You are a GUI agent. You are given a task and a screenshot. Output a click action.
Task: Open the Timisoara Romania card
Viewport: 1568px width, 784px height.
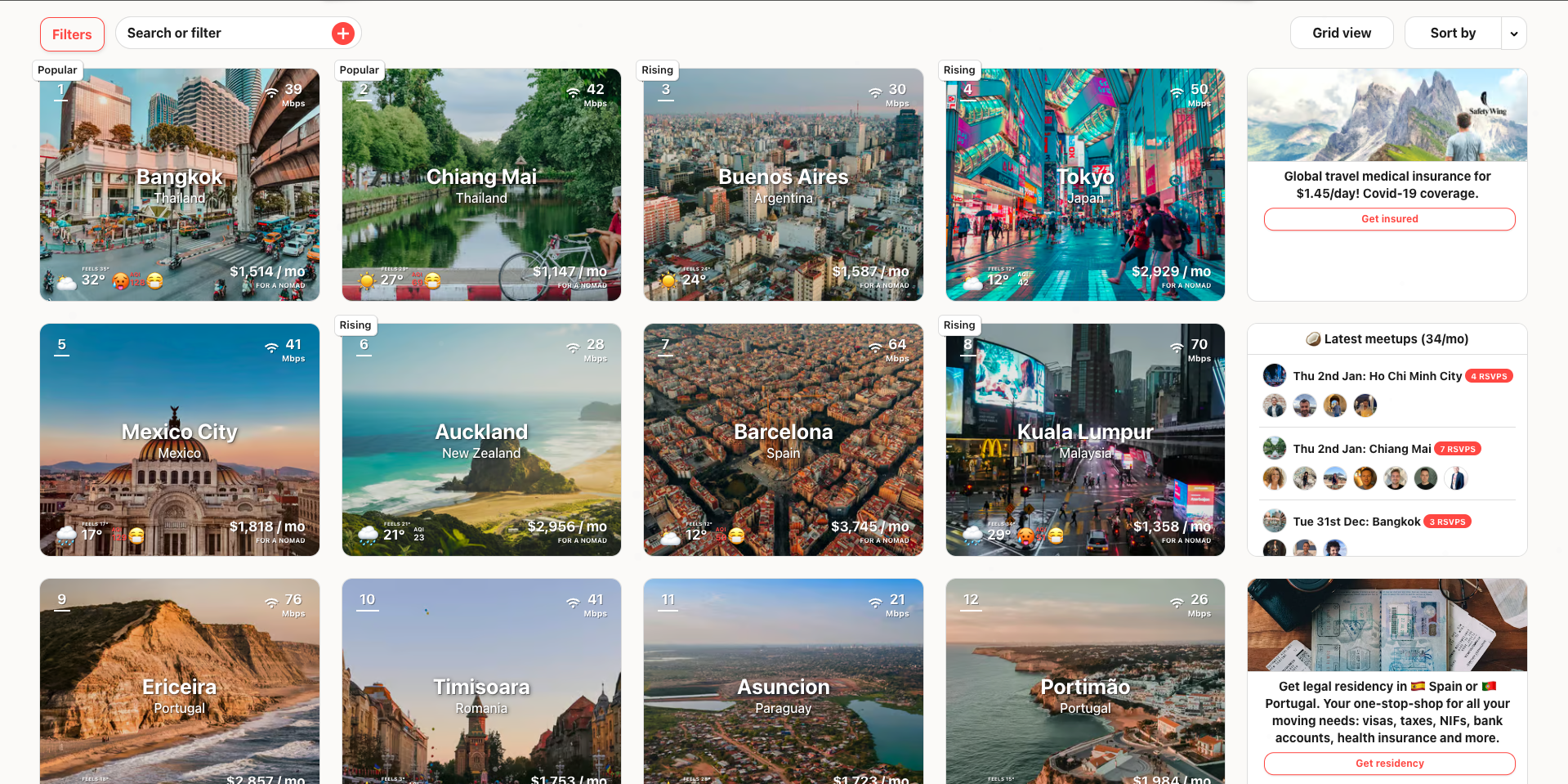coord(481,682)
